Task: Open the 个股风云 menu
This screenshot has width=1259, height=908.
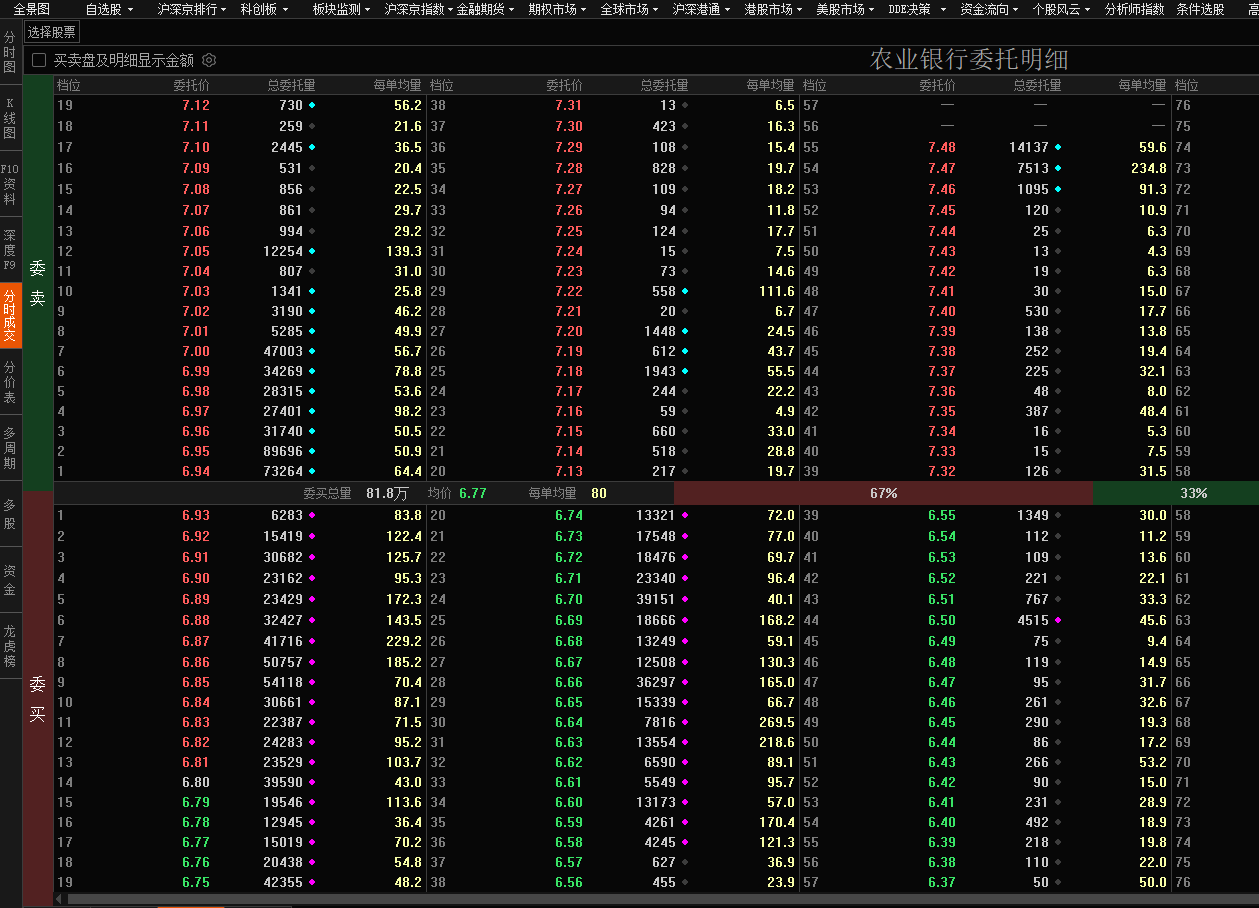Action: [1062, 9]
